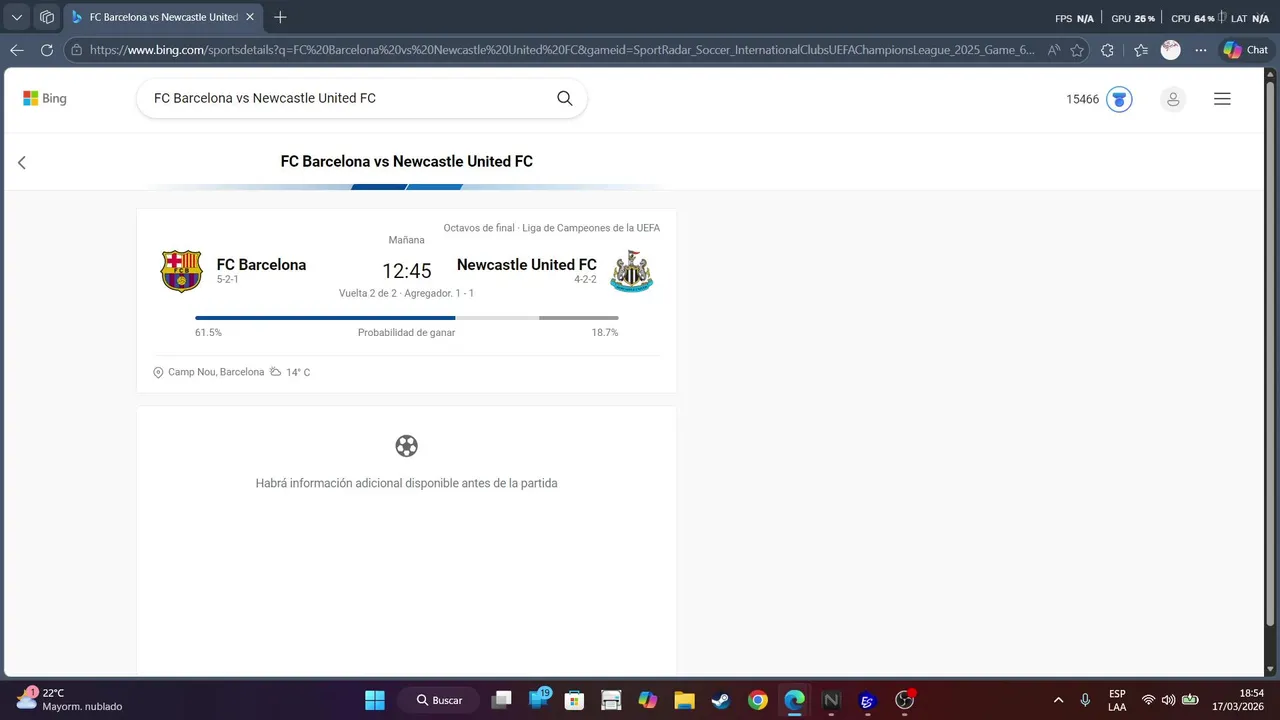This screenshot has height=720, width=1280.
Task: Close the FC Barcelona vs Newcastle tab
Action: (x=250, y=17)
